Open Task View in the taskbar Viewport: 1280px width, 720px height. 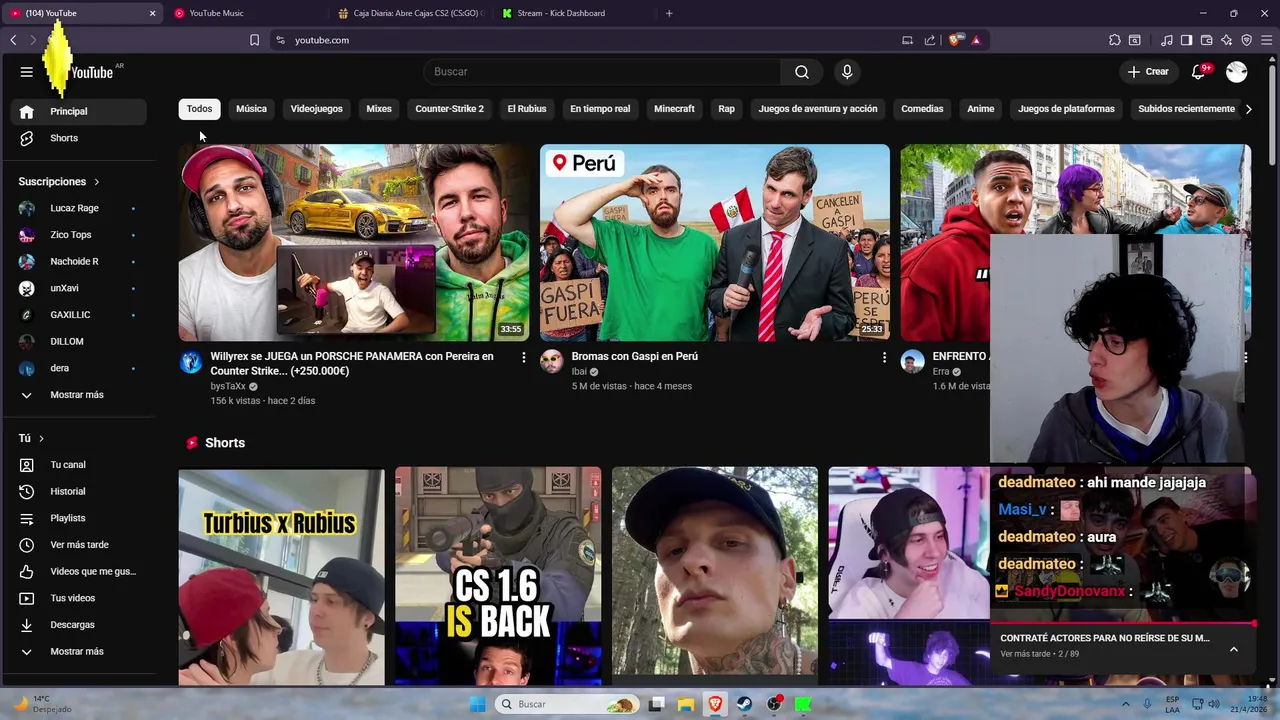coord(657,704)
